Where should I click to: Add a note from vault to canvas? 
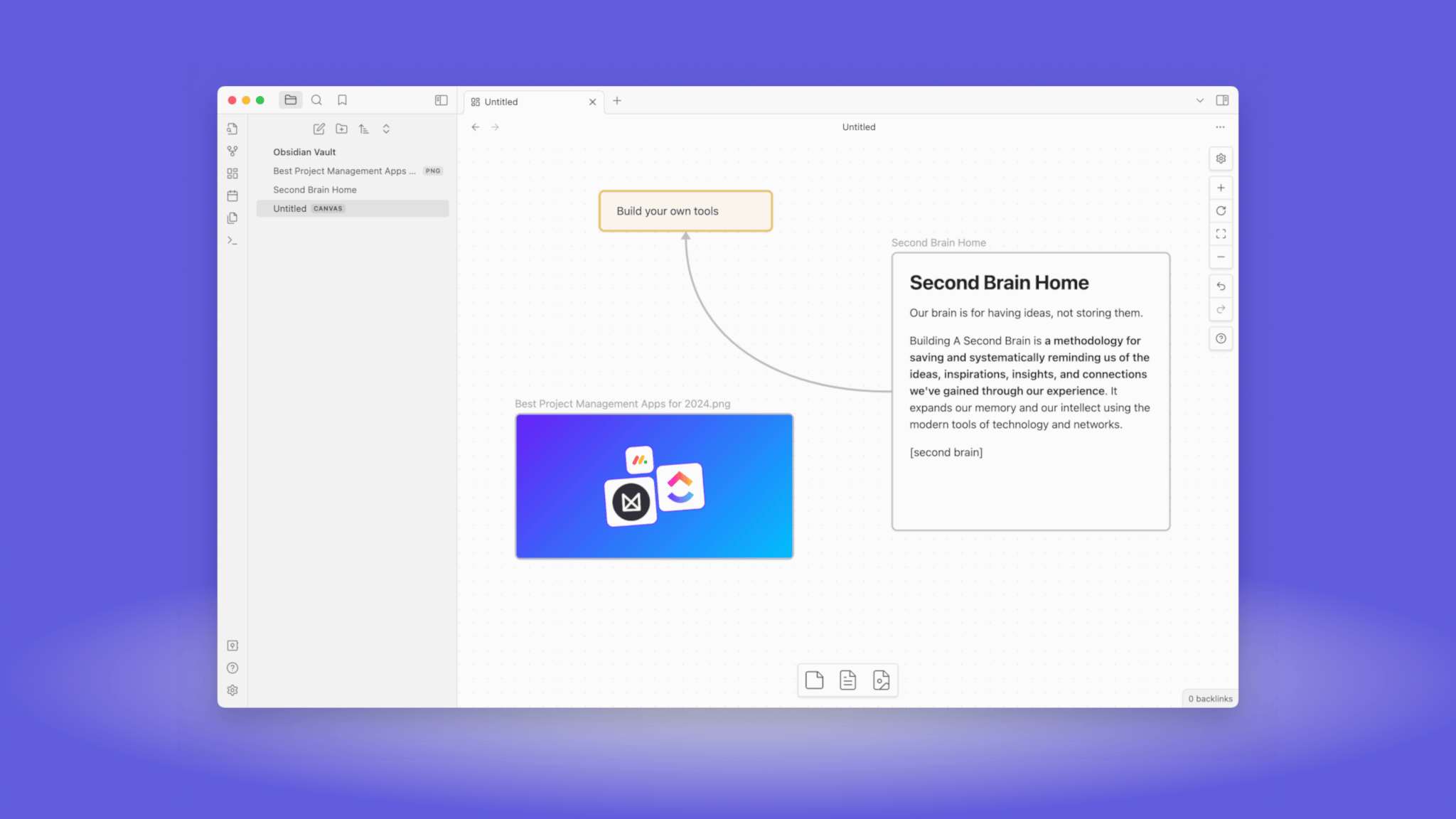click(x=847, y=680)
